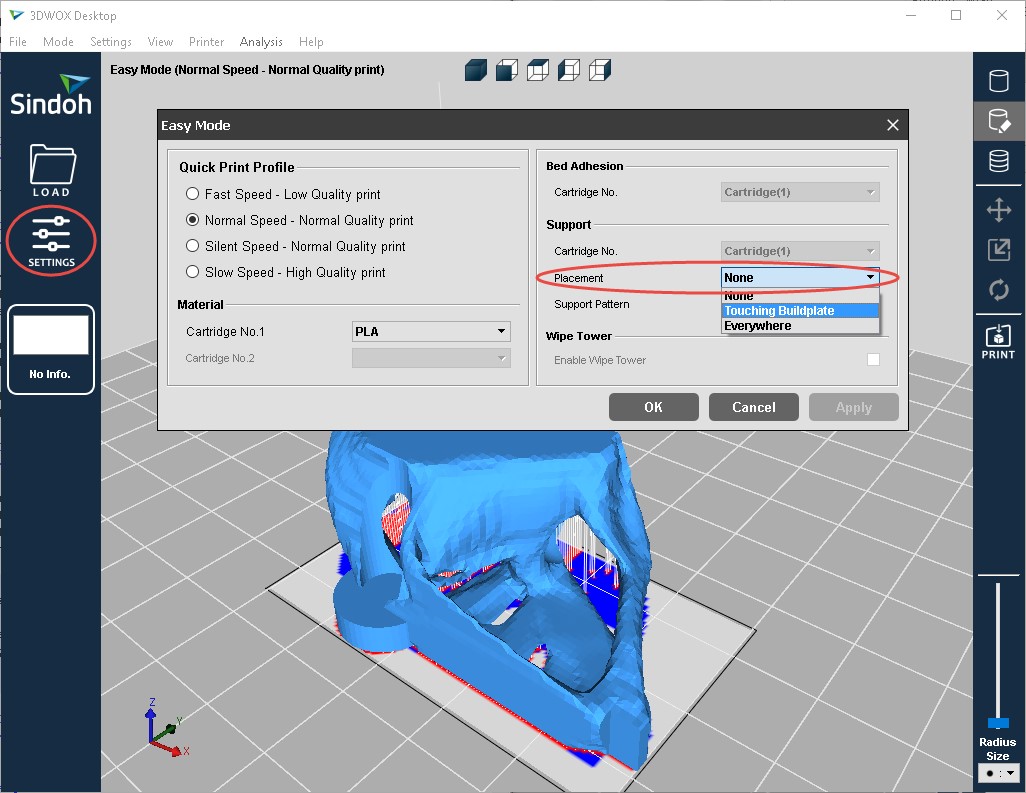Select the Scale tool icon

[x=999, y=249]
